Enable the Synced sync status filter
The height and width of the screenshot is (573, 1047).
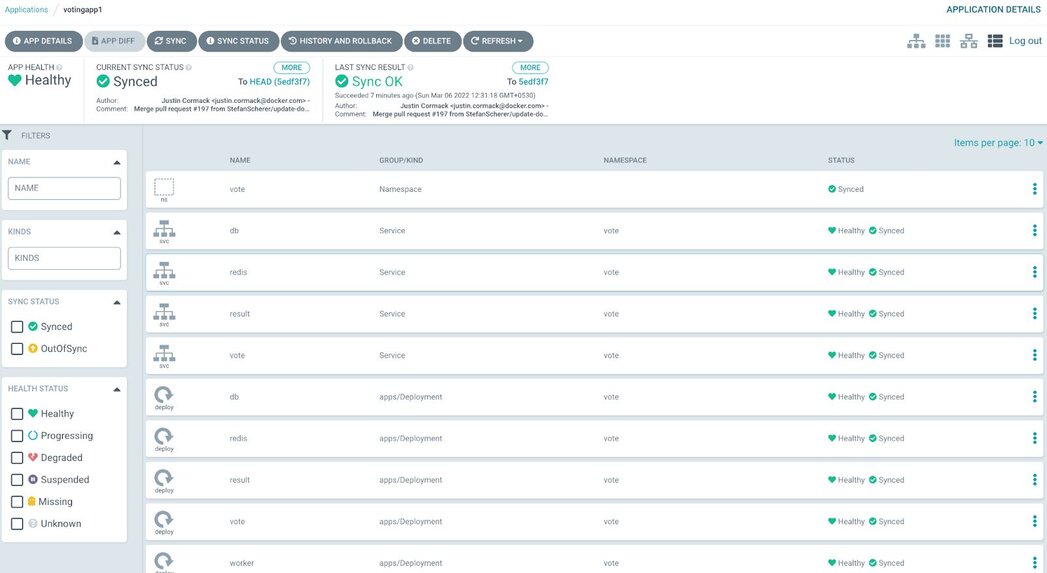pyautogui.click(x=17, y=327)
